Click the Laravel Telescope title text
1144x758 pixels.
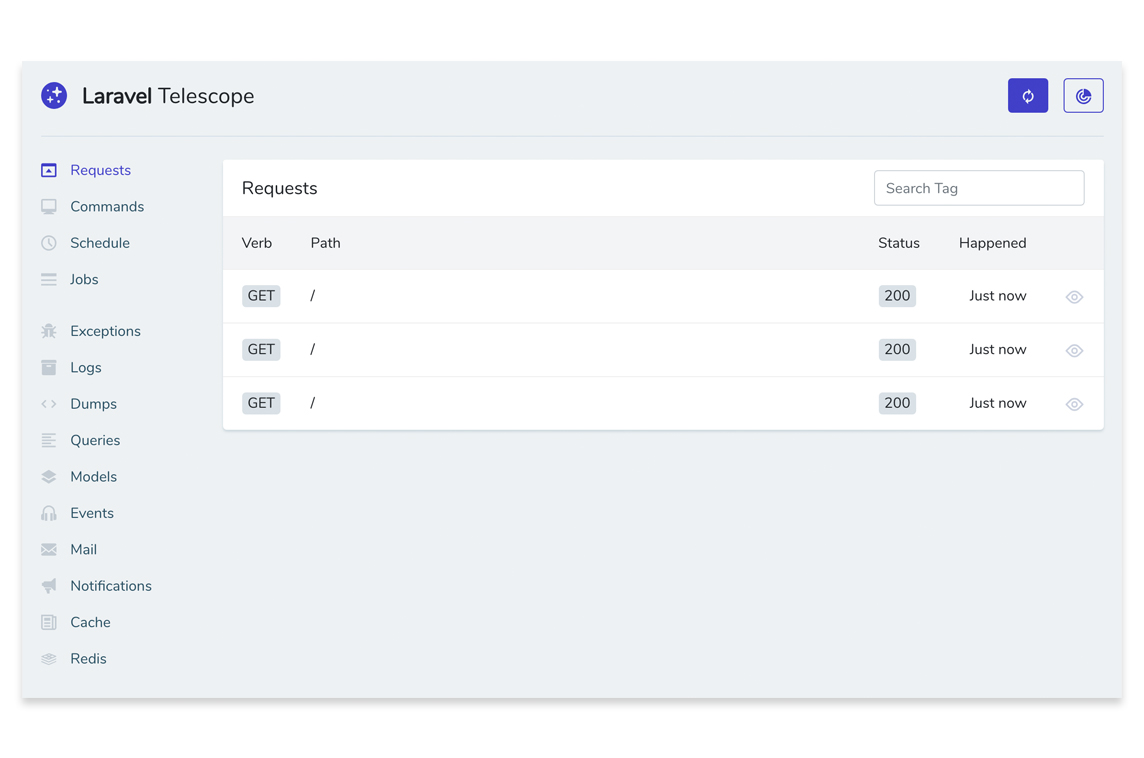pos(168,96)
